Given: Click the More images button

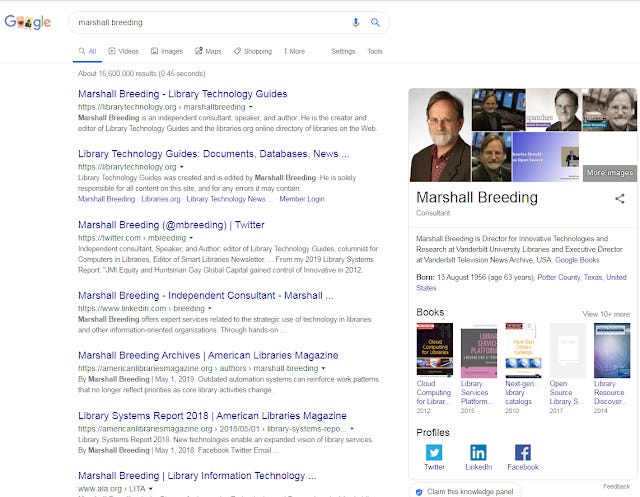Looking at the screenshot, I should point(610,173).
